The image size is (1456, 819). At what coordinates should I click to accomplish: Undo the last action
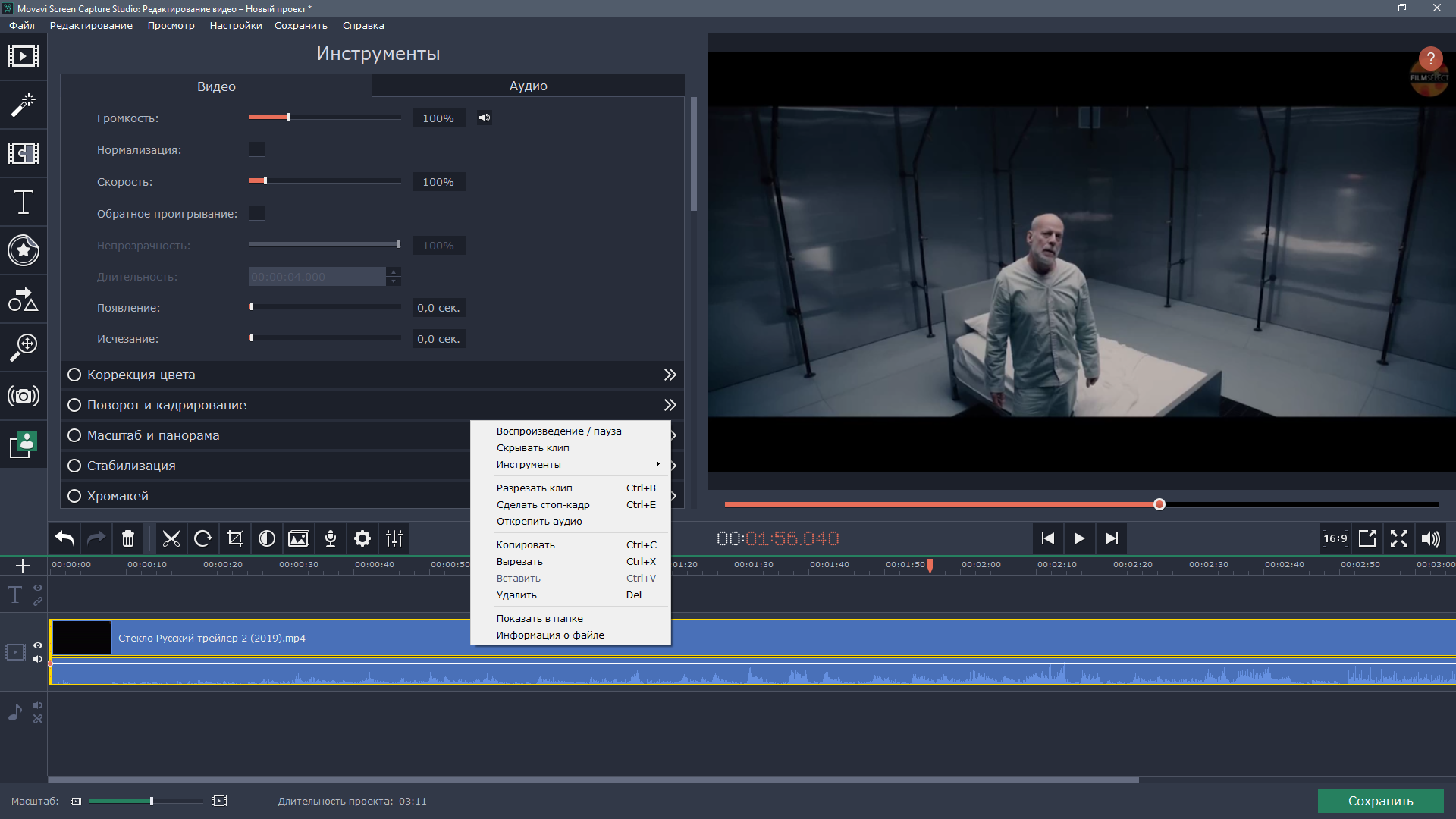(x=64, y=538)
